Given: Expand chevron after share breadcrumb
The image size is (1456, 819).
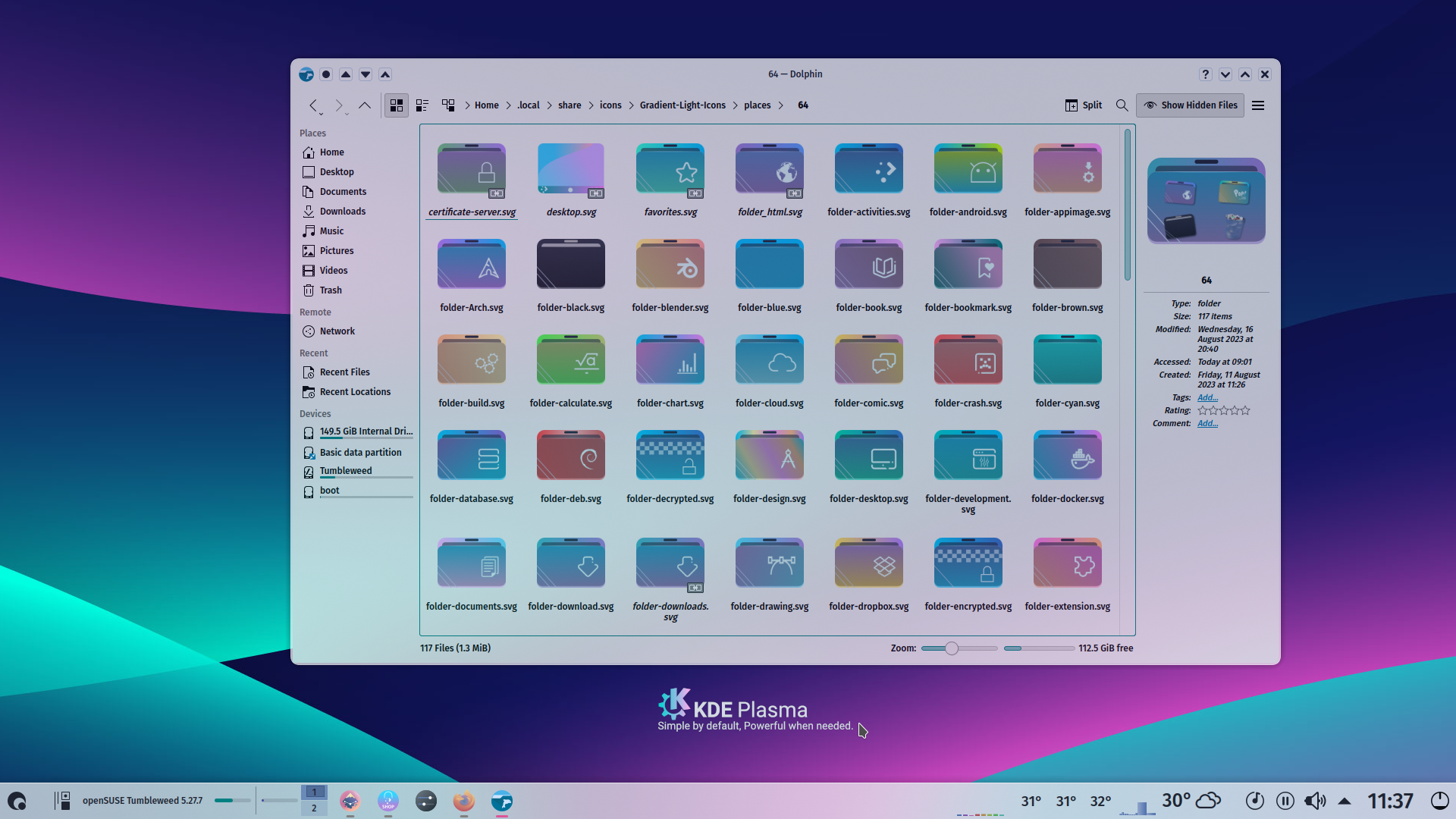Looking at the screenshot, I should [591, 105].
